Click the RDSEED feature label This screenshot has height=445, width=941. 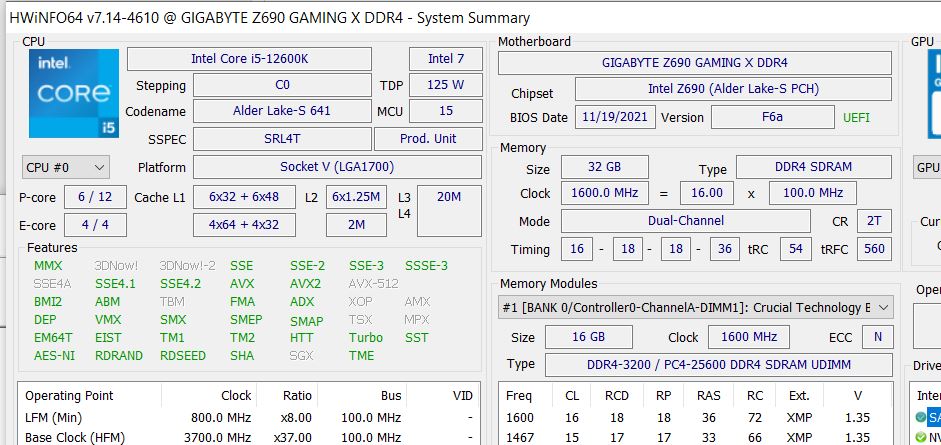[182, 356]
